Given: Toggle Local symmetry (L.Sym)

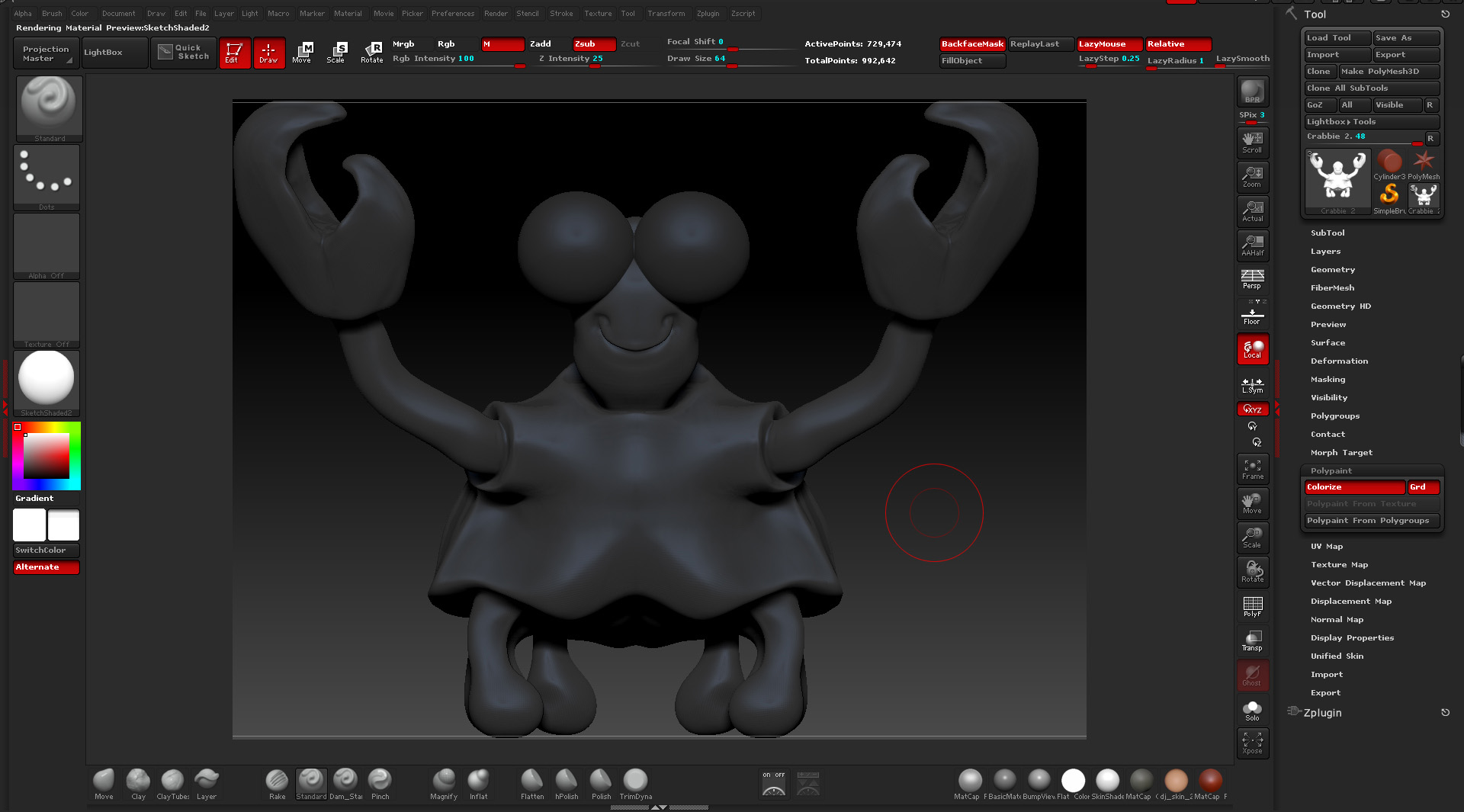Looking at the screenshot, I should [1253, 385].
